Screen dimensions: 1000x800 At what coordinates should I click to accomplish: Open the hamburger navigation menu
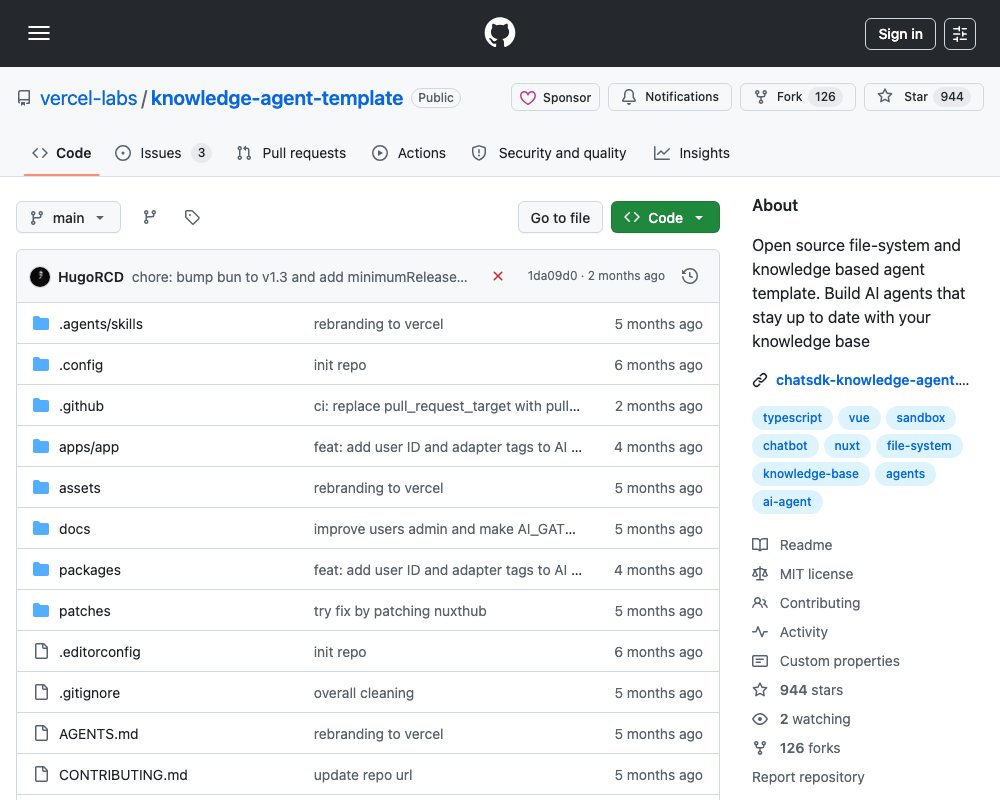point(39,33)
